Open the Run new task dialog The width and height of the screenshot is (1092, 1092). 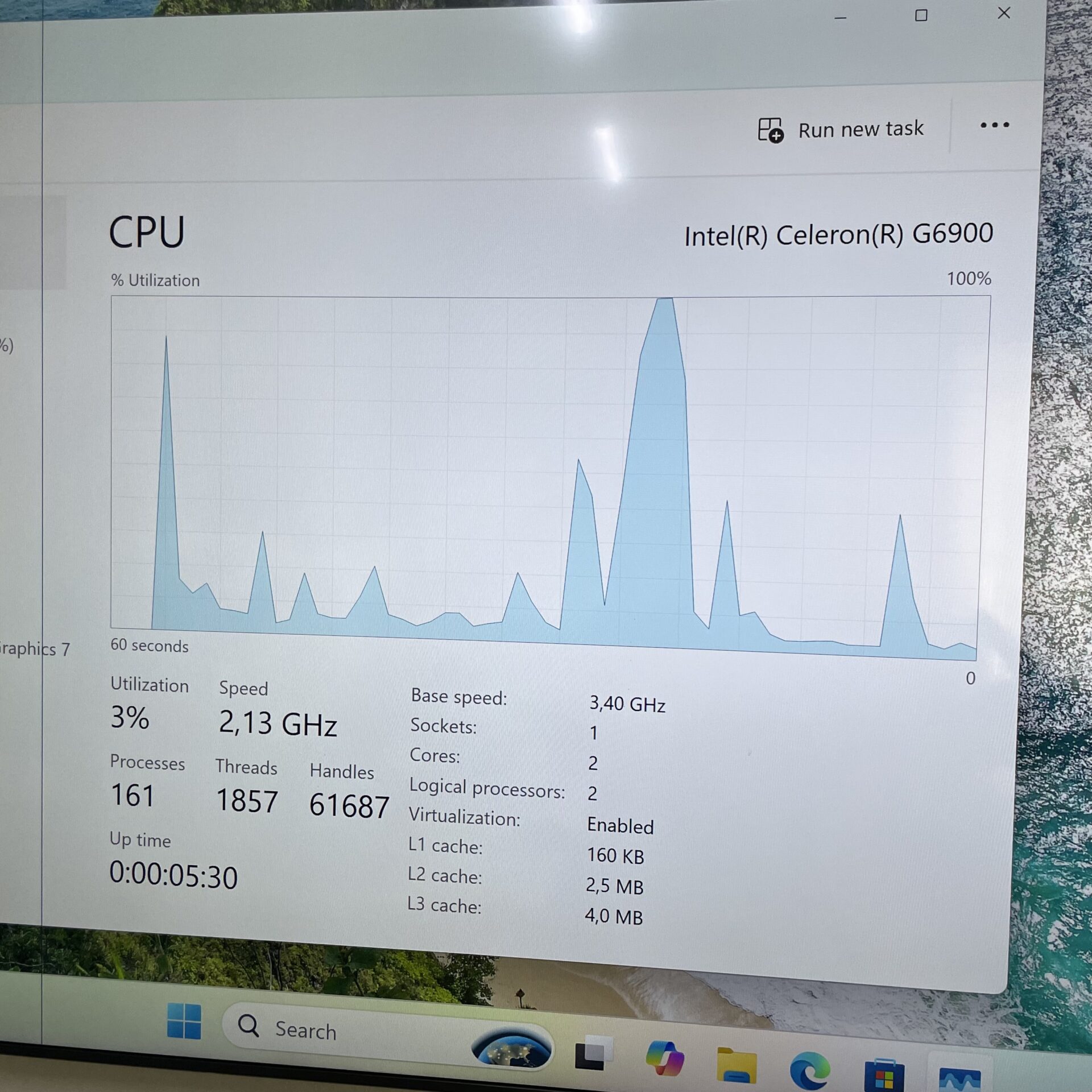[841, 129]
